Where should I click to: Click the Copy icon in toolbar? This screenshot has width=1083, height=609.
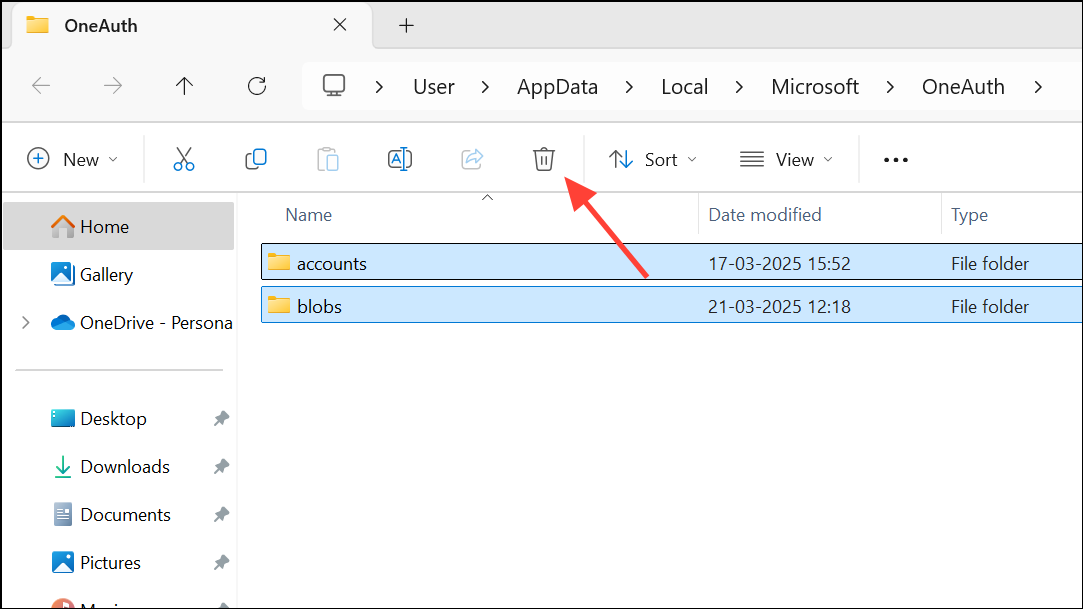click(256, 160)
